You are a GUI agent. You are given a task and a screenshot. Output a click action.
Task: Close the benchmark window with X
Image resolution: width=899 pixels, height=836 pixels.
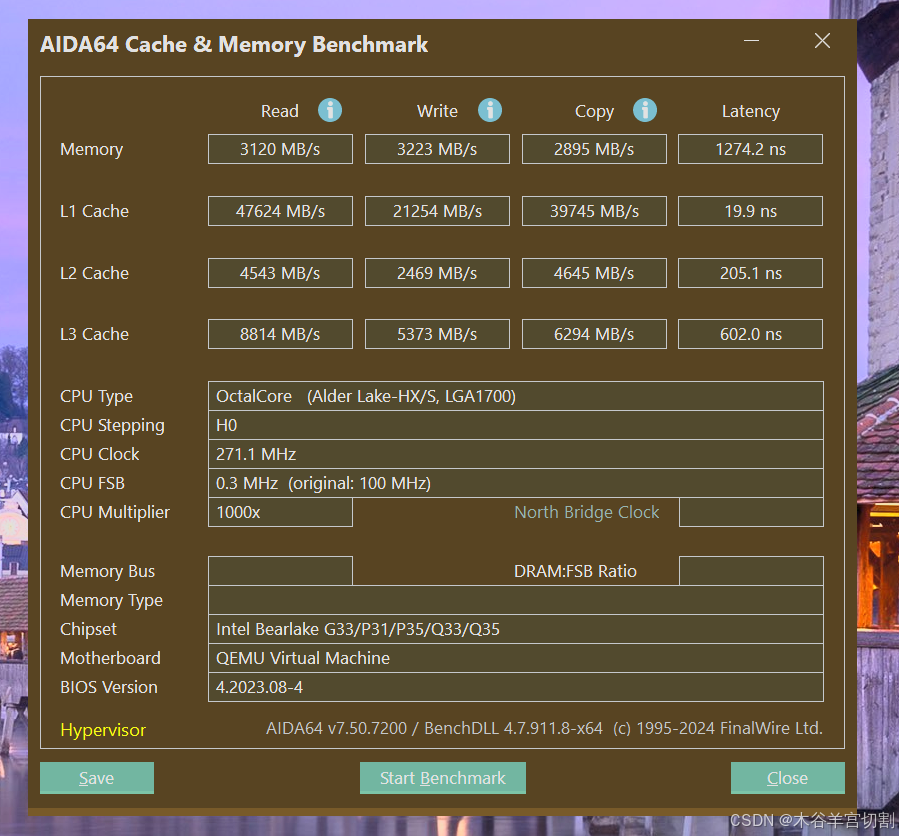coord(822,41)
